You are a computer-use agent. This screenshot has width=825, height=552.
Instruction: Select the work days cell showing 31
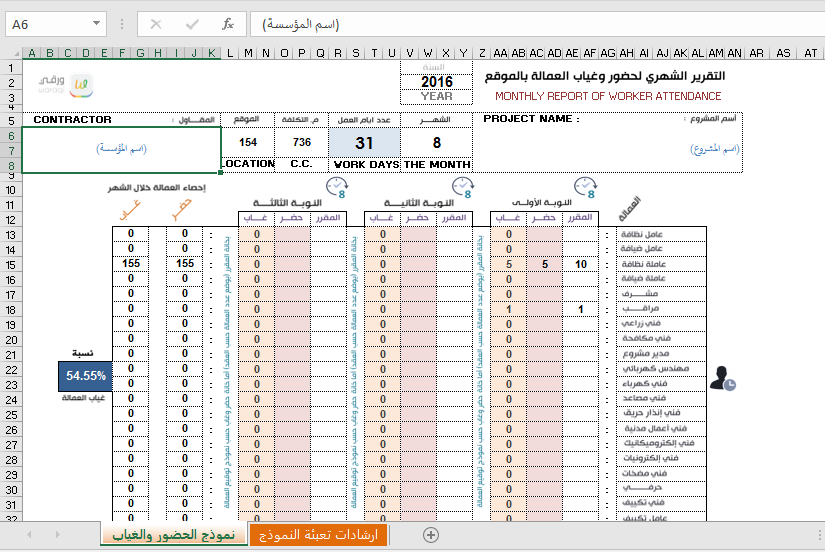[364, 143]
